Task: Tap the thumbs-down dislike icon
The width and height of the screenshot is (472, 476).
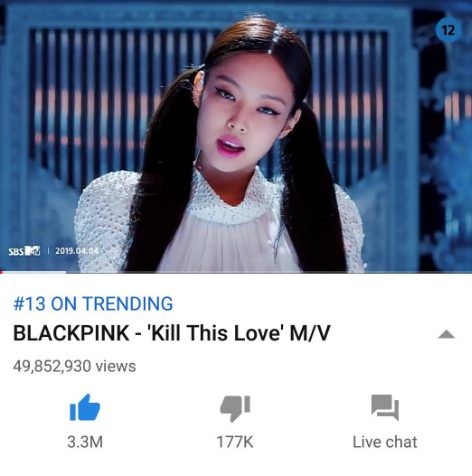Action: pyautogui.click(x=235, y=408)
